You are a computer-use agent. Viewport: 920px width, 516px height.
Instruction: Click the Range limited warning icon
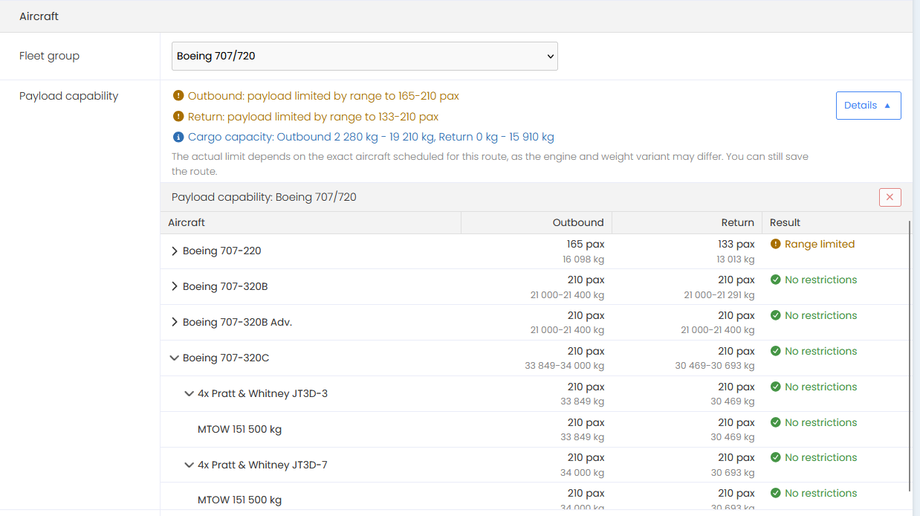pyautogui.click(x=776, y=244)
